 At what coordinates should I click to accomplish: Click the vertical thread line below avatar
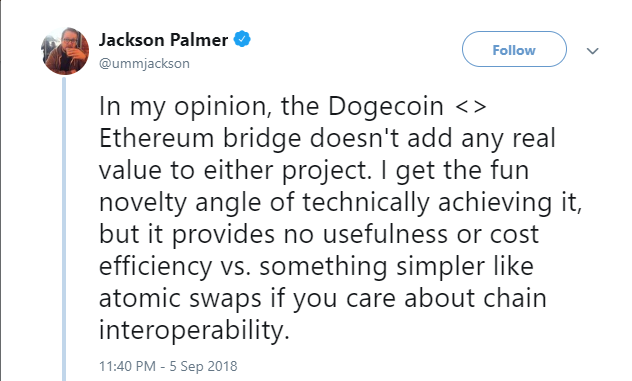(x=64, y=228)
